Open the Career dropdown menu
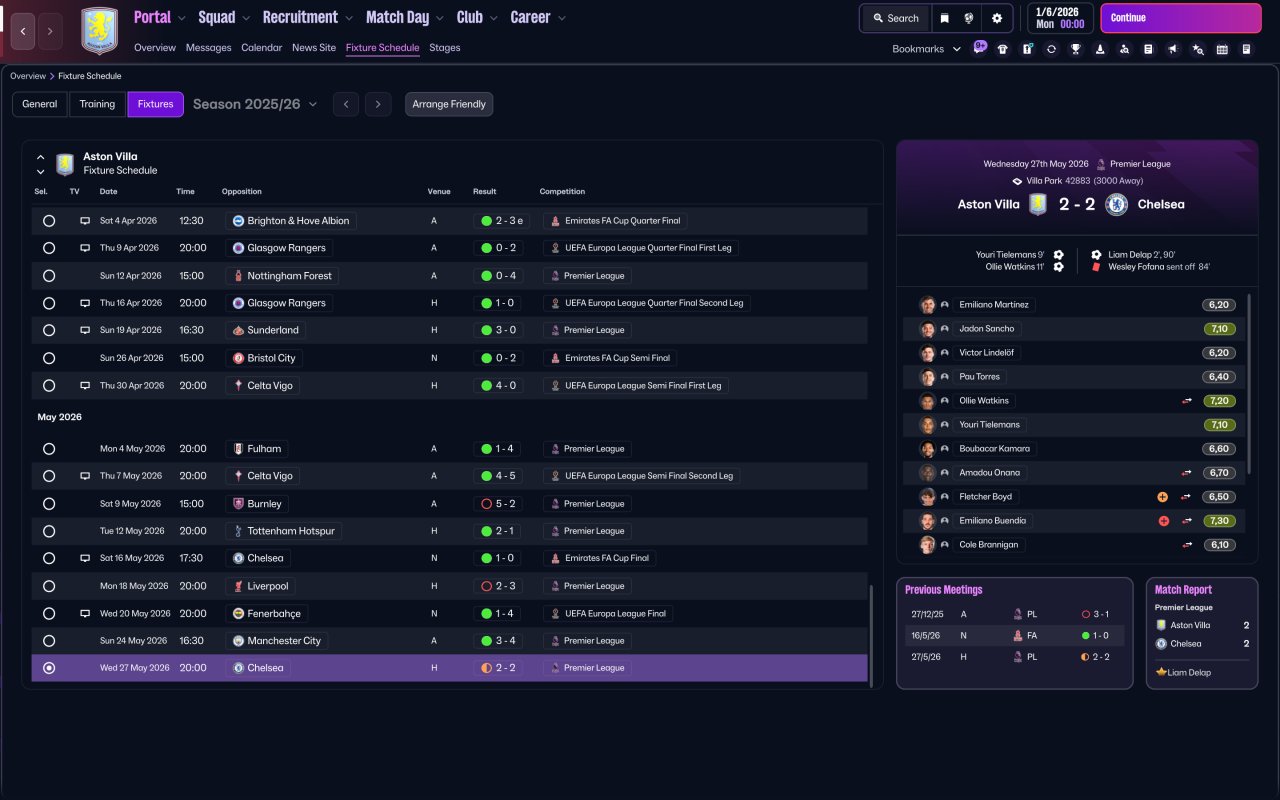The height and width of the screenshot is (800, 1280). coord(538,18)
